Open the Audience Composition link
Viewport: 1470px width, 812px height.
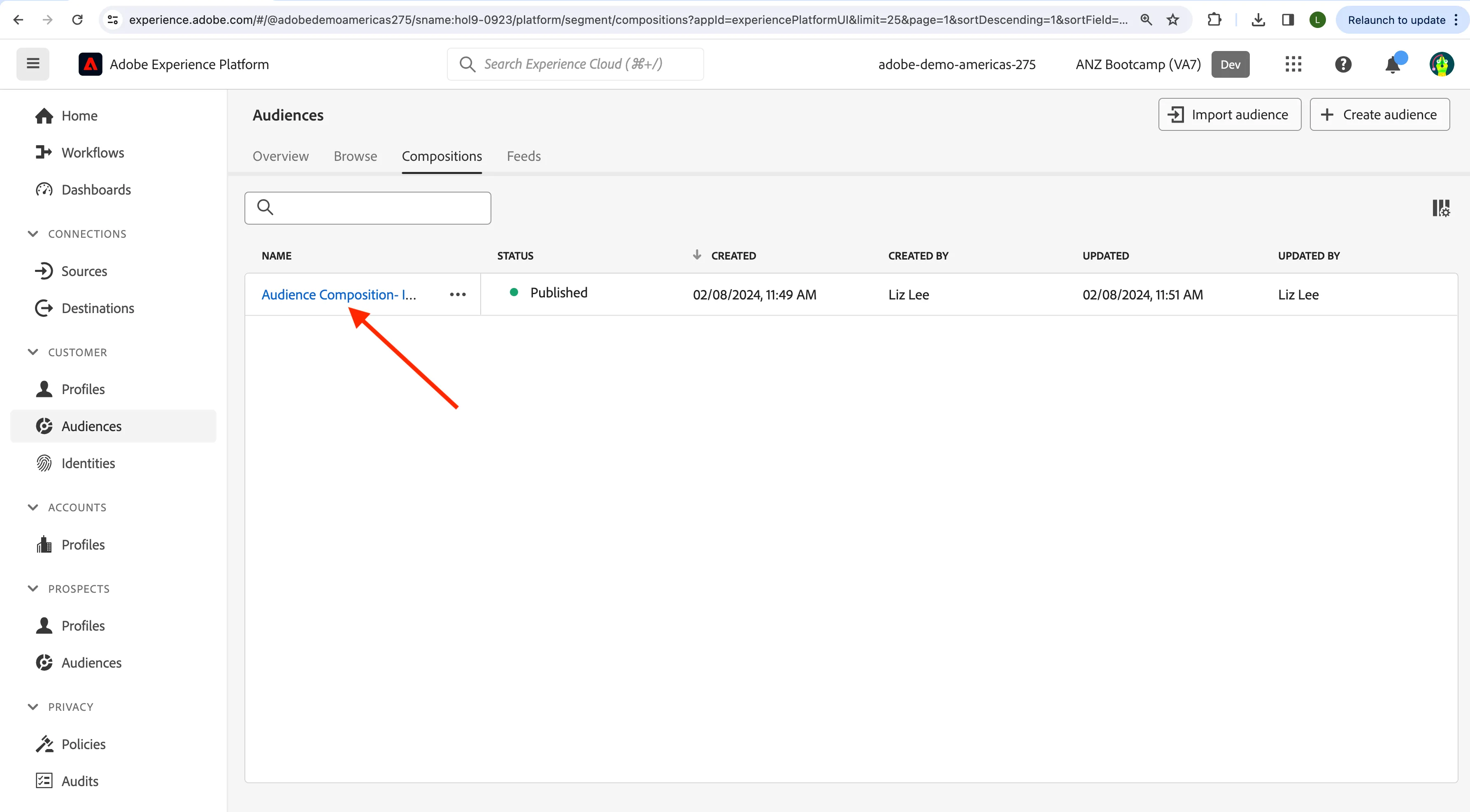click(x=338, y=295)
